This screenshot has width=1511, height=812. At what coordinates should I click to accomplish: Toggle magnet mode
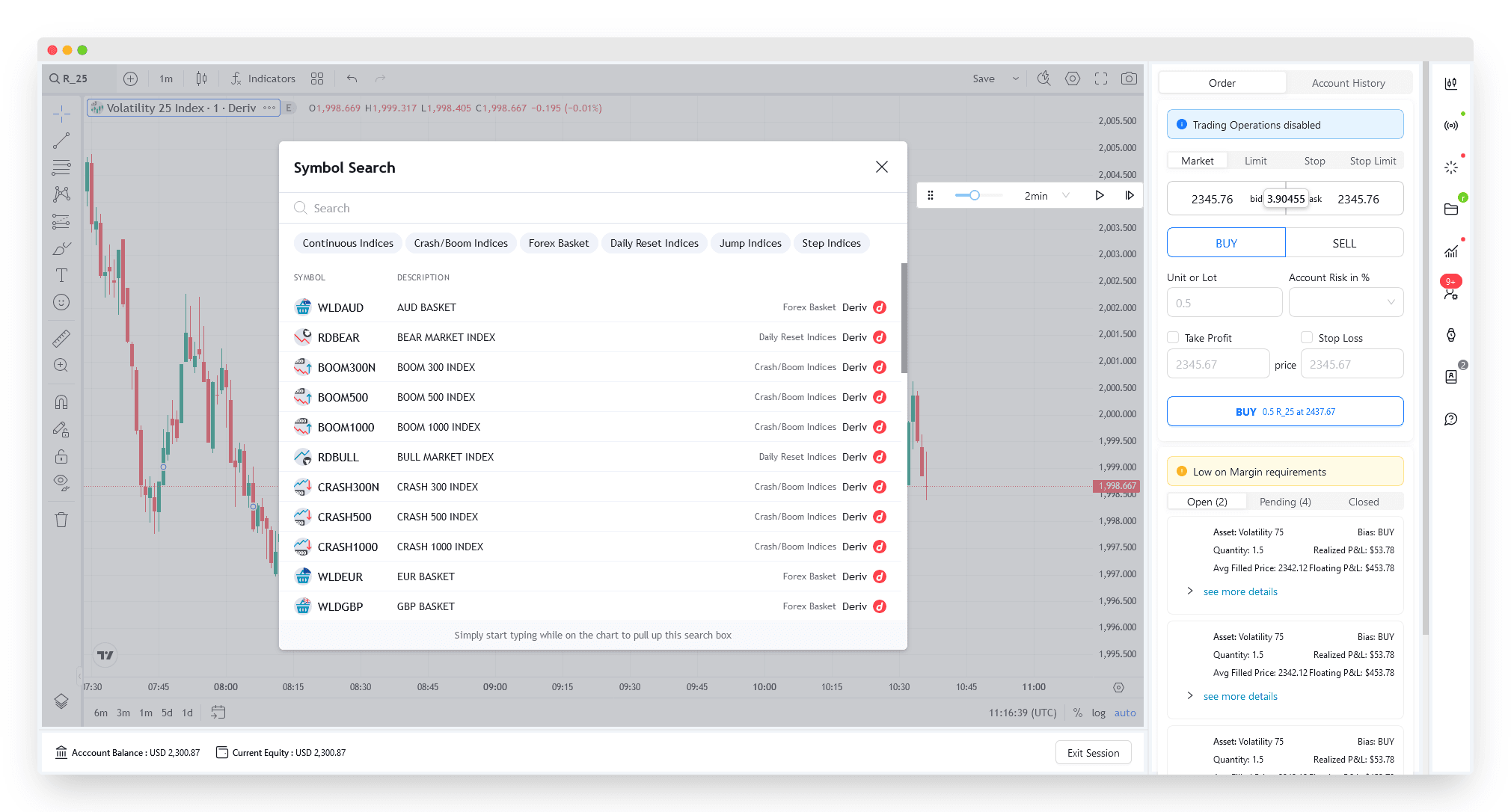click(61, 402)
